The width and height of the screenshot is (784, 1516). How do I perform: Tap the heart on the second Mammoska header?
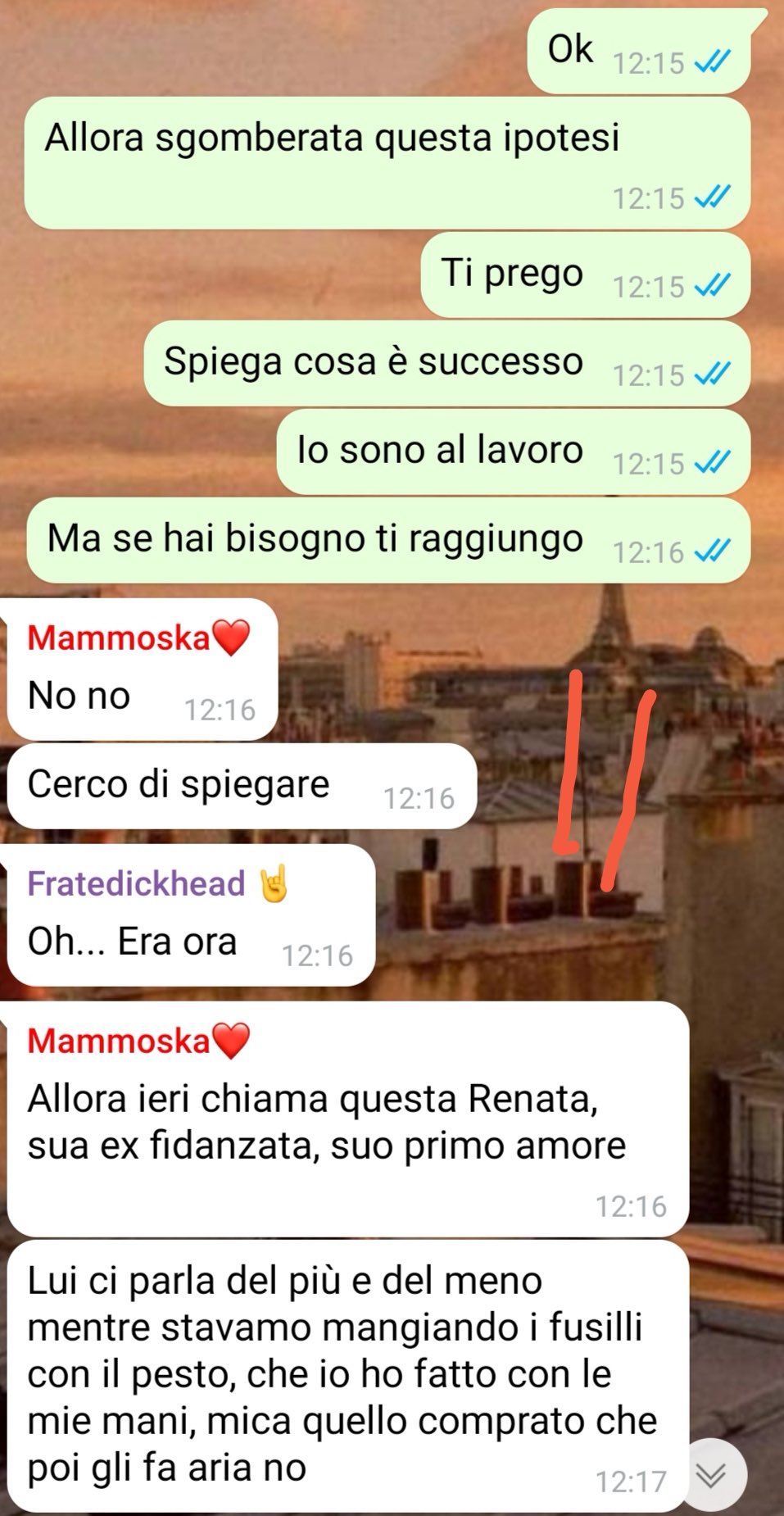231,1041
